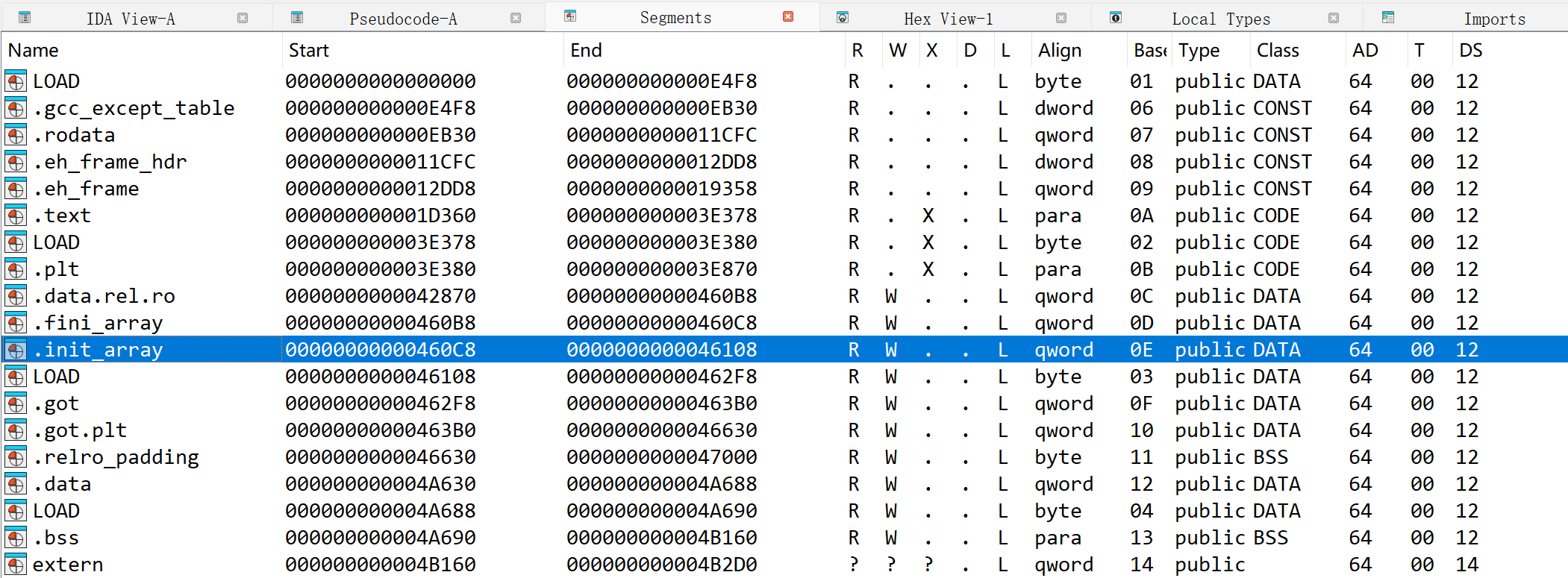Switch to the Pseudocode-A tab
The image size is (1568, 578).
coord(403,19)
